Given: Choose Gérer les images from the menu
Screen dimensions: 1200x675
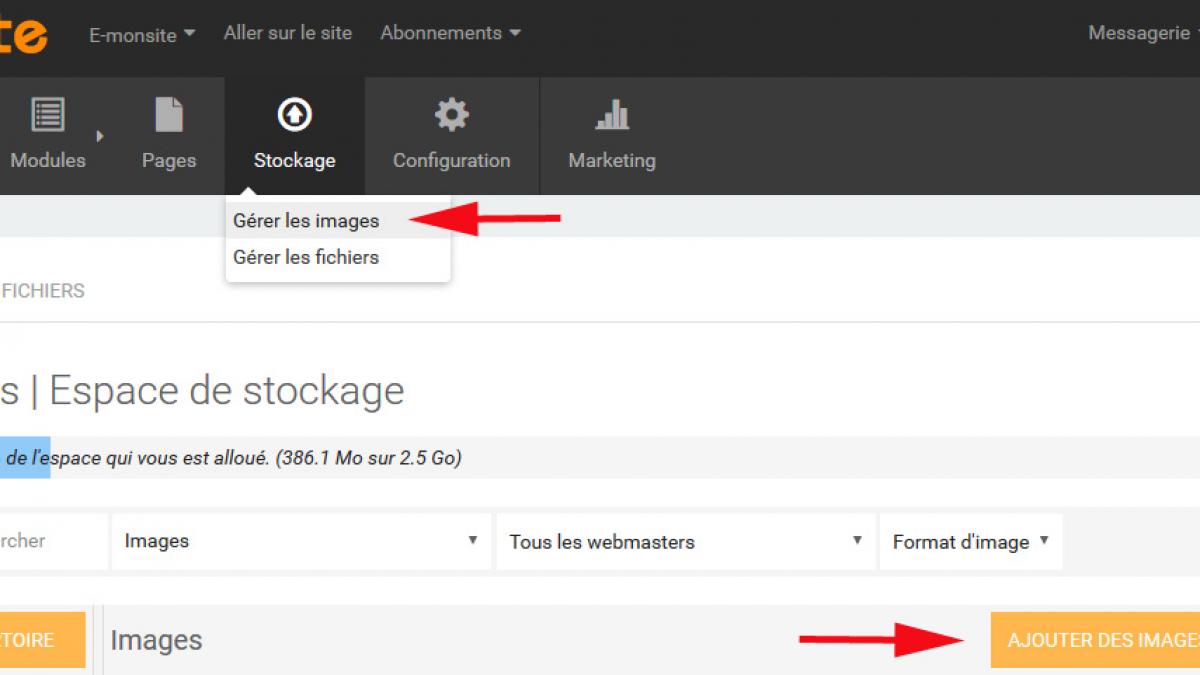Looking at the screenshot, I should tap(306, 221).
